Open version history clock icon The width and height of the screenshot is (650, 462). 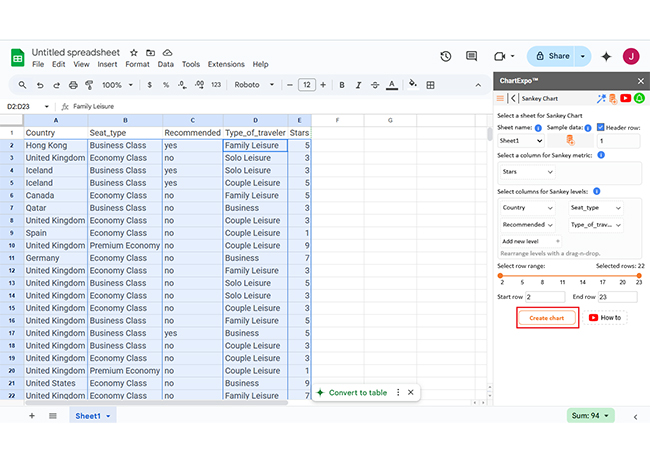pyautogui.click(x=445, y=56)
